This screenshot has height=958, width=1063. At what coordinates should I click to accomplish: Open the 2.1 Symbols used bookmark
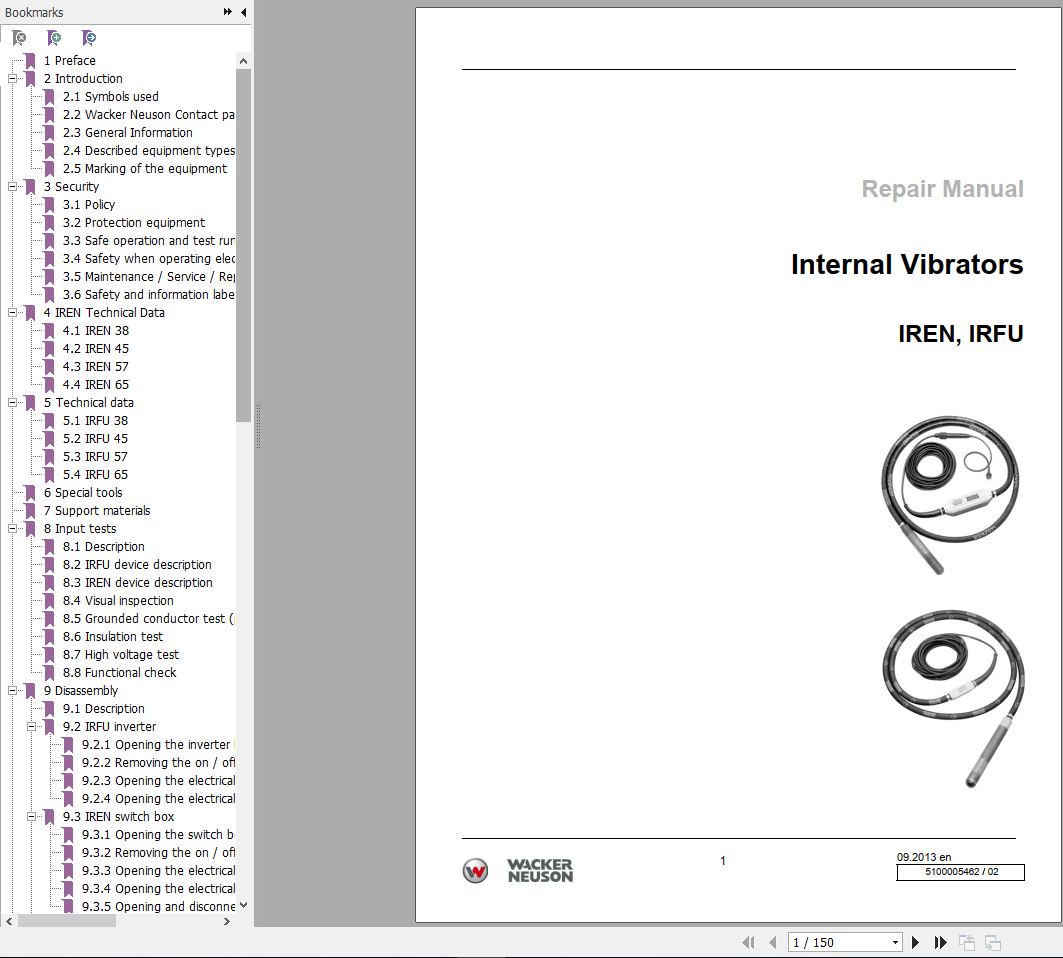(111, 97)
